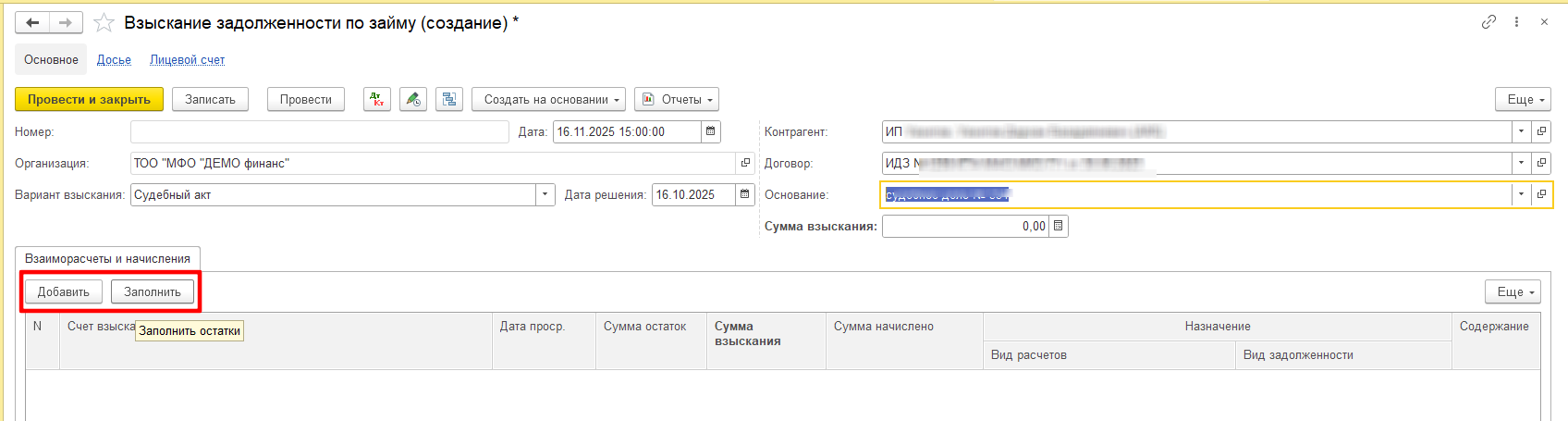Click the Организация field ТОО МФО ДЕМО финанс
This screenshot has height=421, width=1568.
(x=434, y=163)
